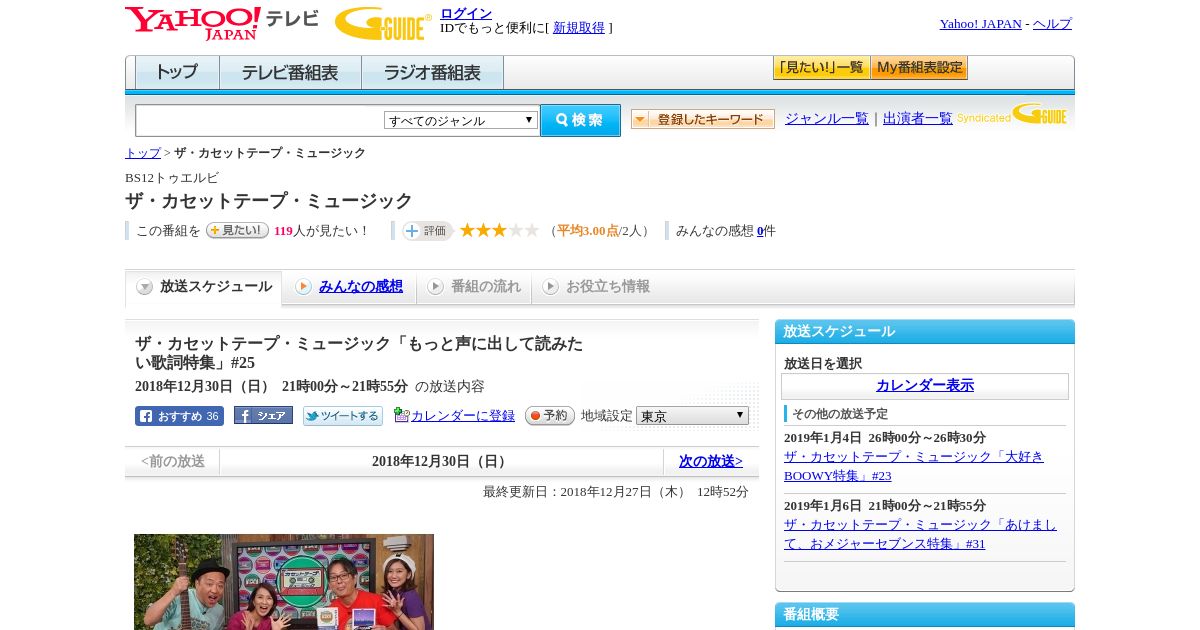Click Facebook おすすめ button
This screenshot has width=1200, height=630.
pyautogui.click(x=179, y=416)
